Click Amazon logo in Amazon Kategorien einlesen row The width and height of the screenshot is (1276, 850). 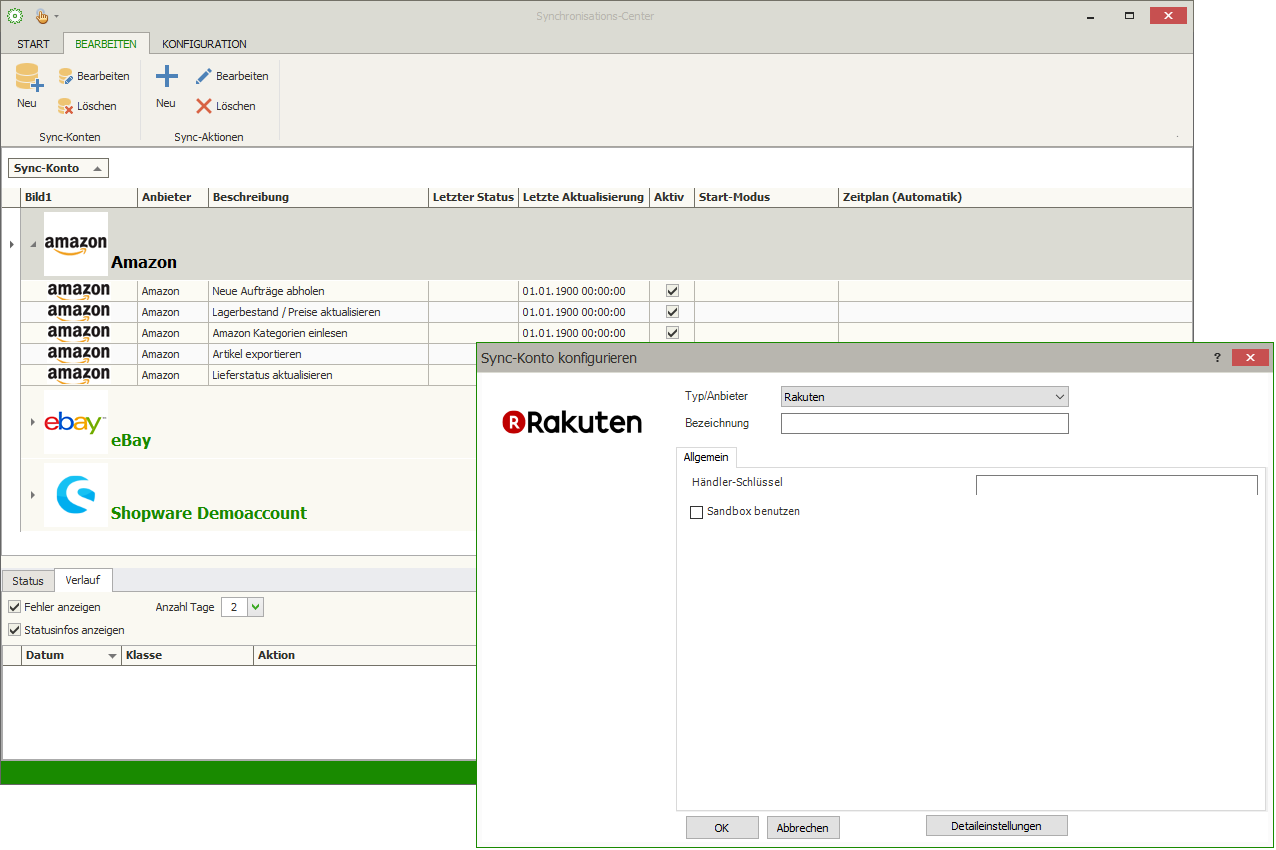pyautogui.click(x=79, y=333)
